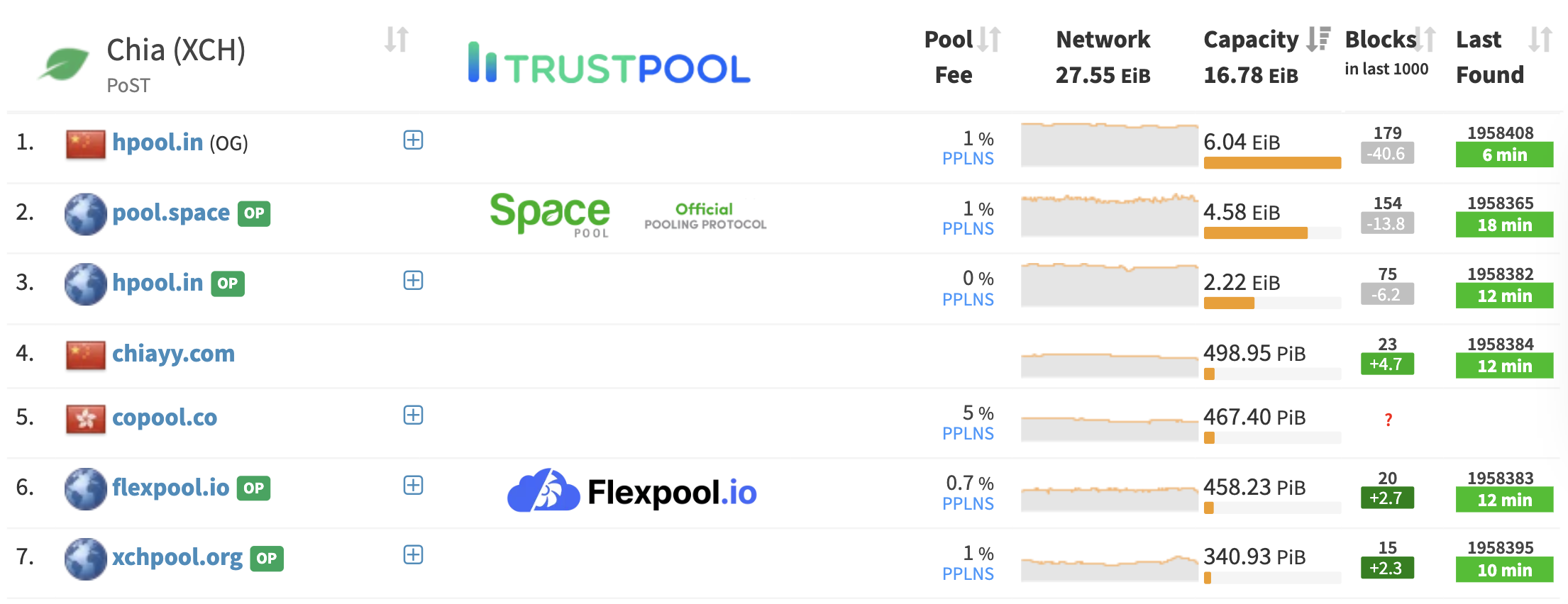The height and width of the screenshot is (604, 1568).
Task: Open the TrustPool banner advertisement
Action: pos(609,65)
